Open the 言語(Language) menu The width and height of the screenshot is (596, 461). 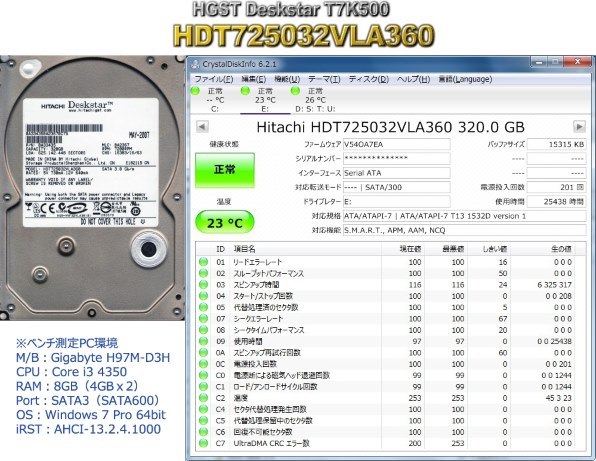click(465, 79)
